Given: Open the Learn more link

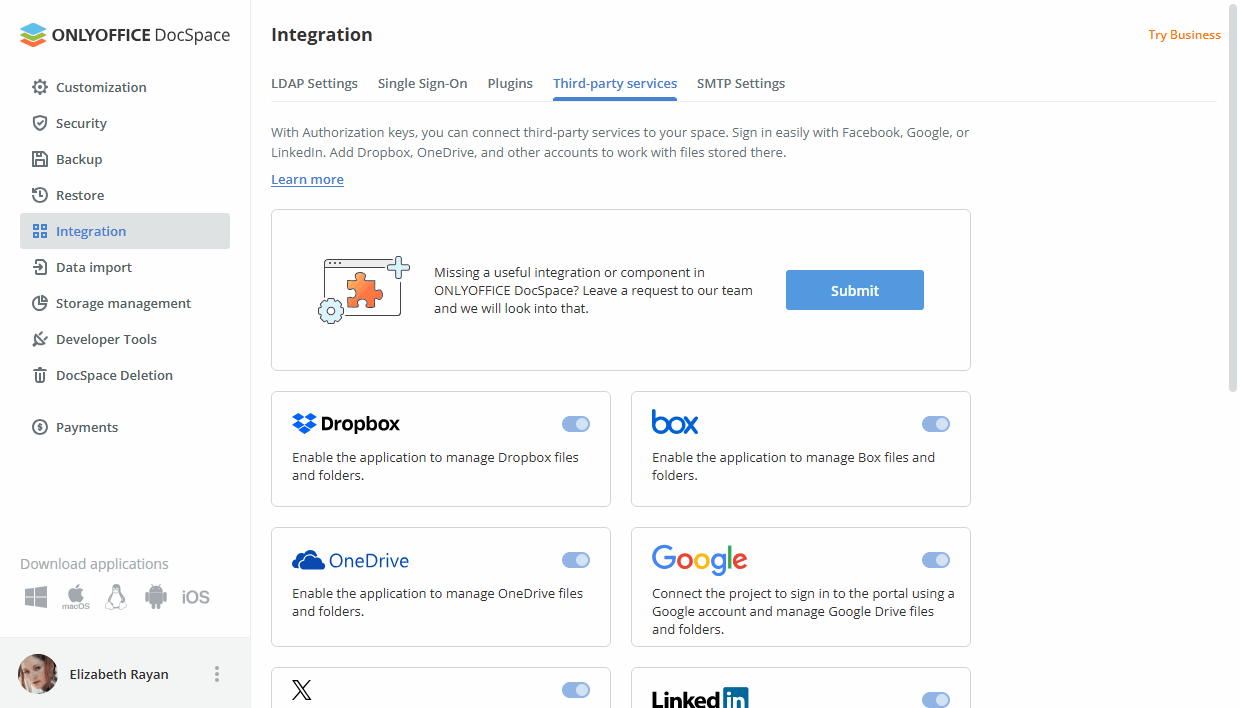Looking at the screenshot, I should pos(307,179).
